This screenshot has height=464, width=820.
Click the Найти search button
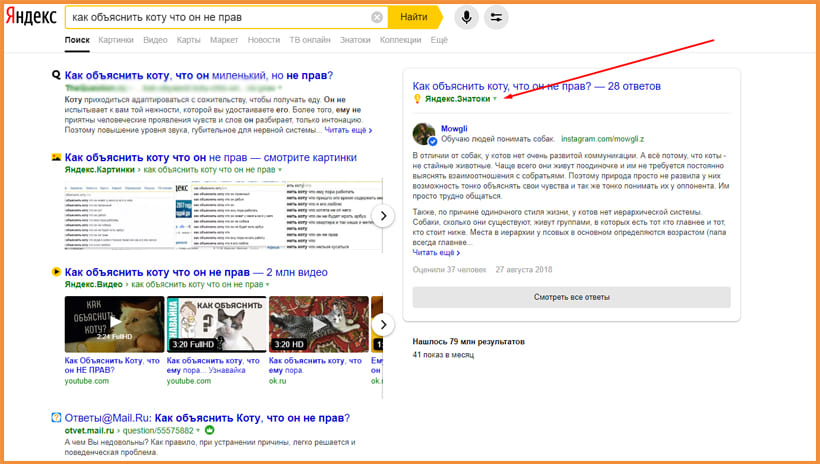pos(414,17)
